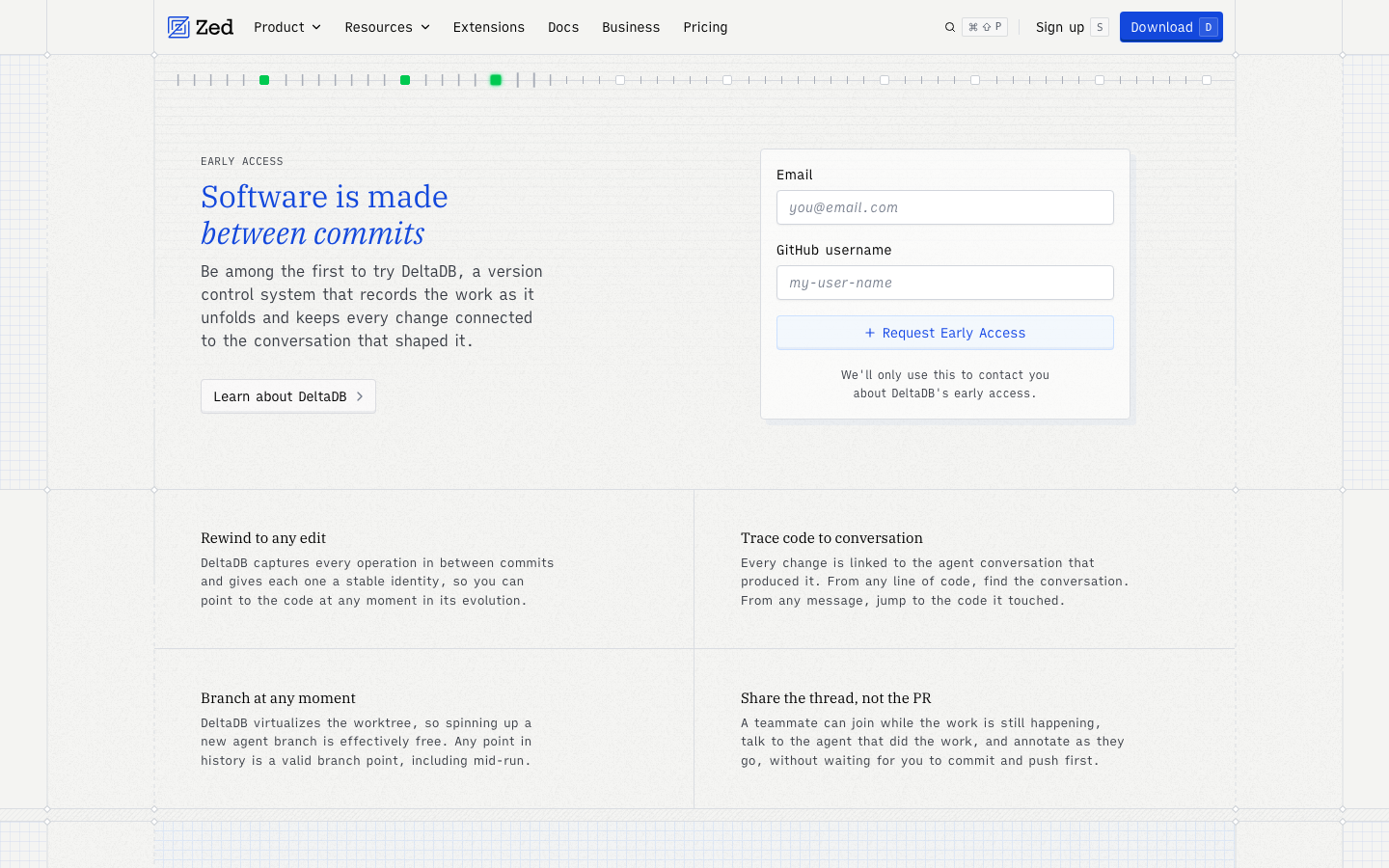Click the Sign up link
1389x868 pixels.
point(1060,27)
